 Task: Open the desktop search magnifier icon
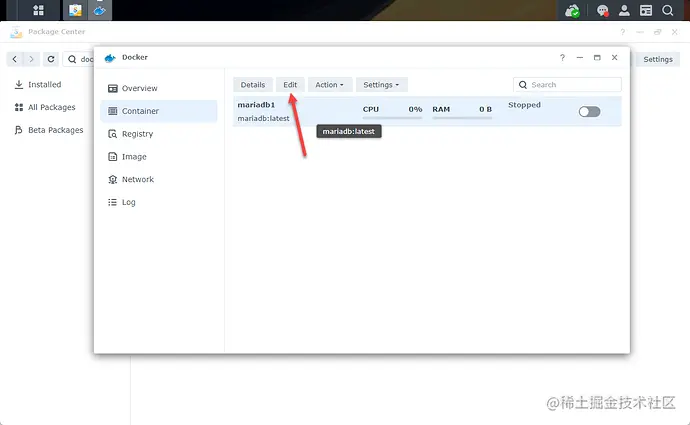(668, 11)
